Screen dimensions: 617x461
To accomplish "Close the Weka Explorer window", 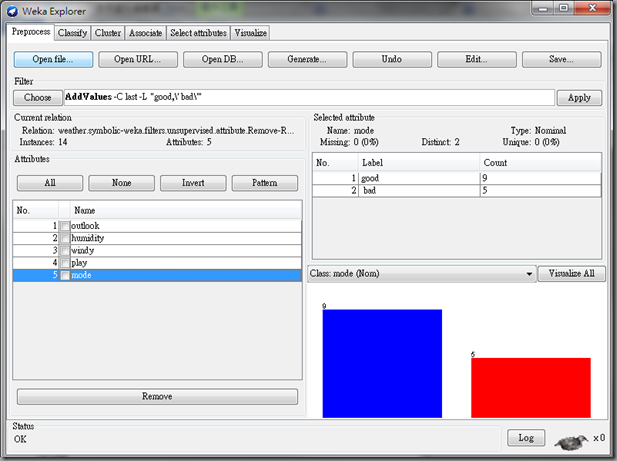I will click(593, 8).
